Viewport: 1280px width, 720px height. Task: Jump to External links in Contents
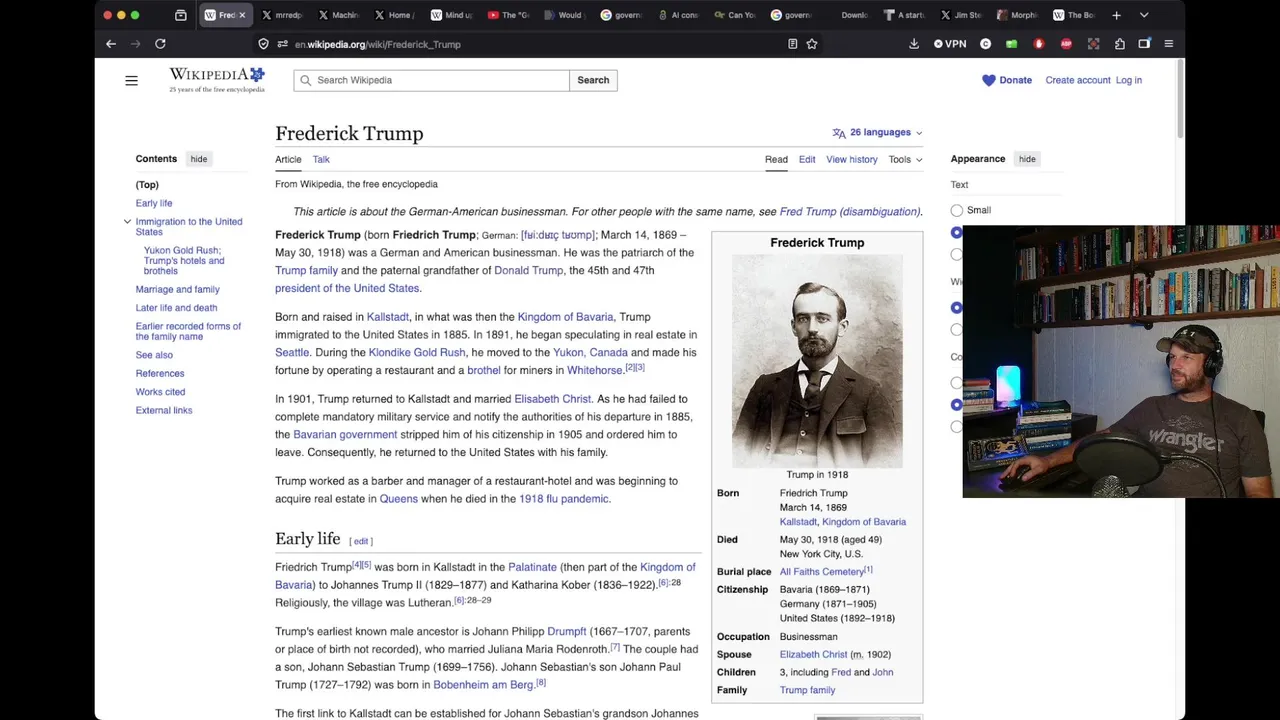click(x=164, y=410)
